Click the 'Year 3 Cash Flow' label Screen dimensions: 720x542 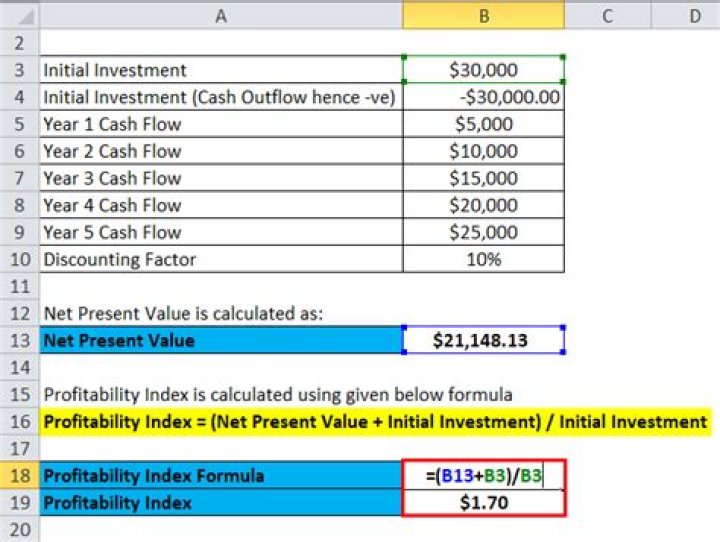coord(112,178)
